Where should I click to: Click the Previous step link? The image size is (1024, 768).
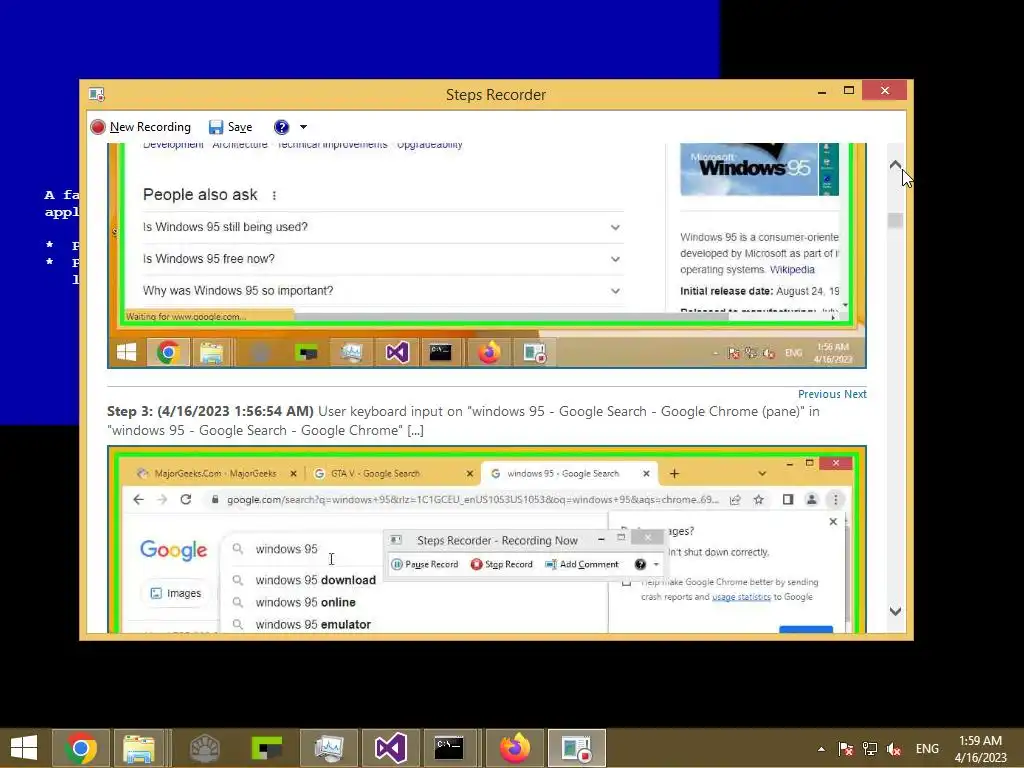(819, 394)
